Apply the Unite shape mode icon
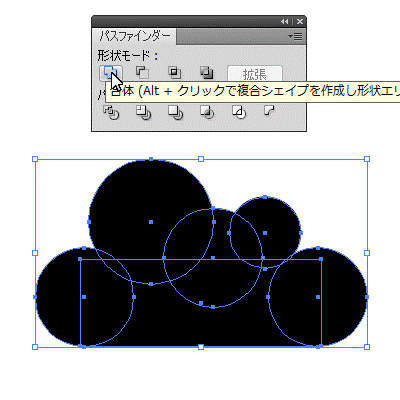This screenshot has width=400, height=400. (110, 73)
